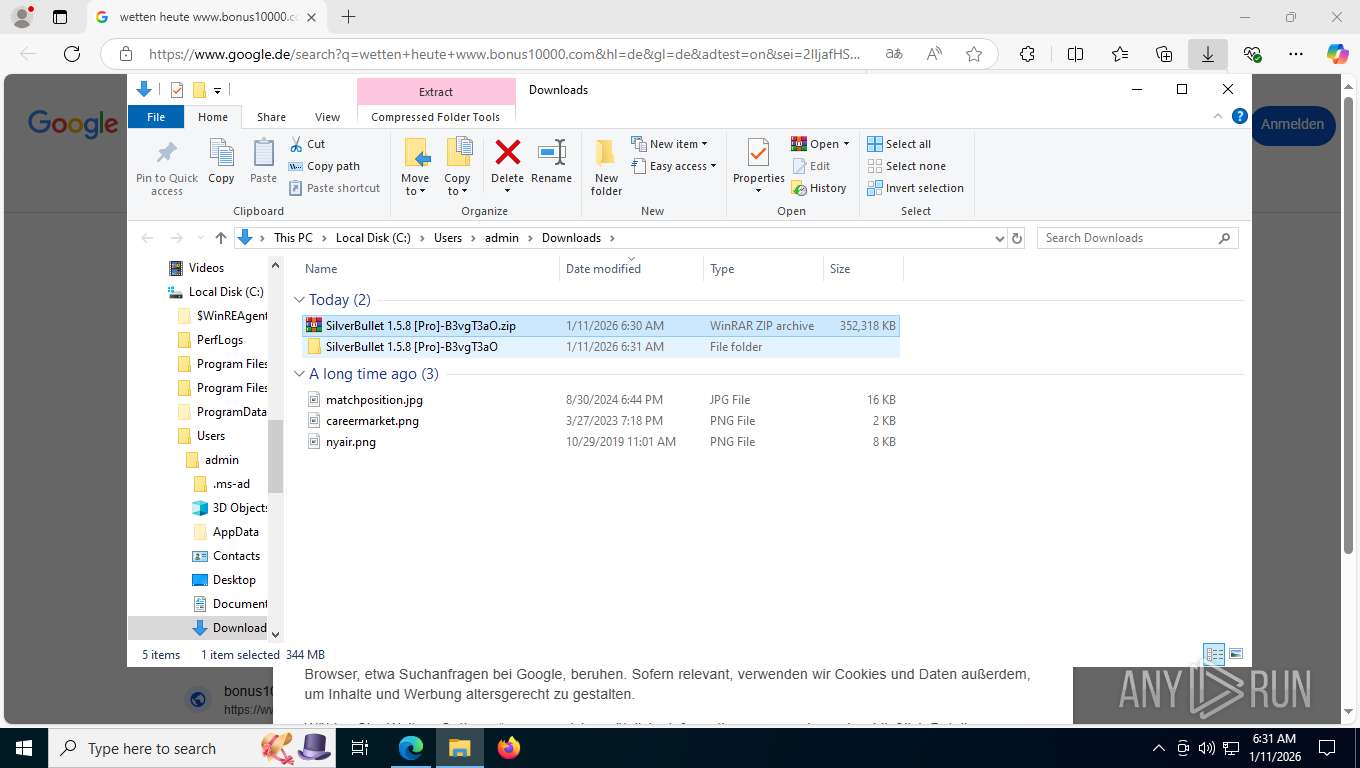Image resolution: width=1360 pixels, height=768 pixels.
Task: Create a New folder
Action: (x=606, y=167)
